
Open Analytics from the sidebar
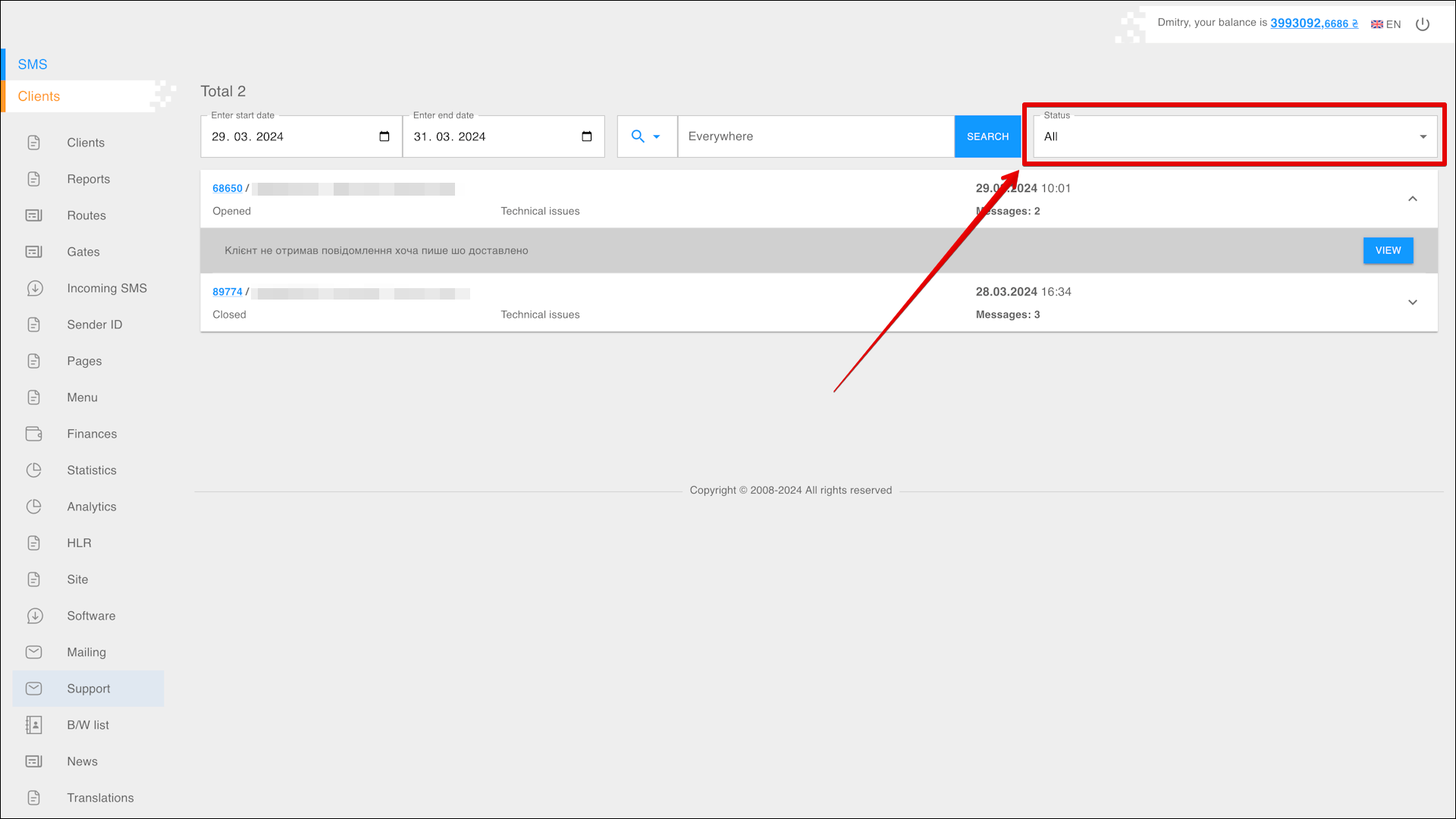(x=91, y=507)
